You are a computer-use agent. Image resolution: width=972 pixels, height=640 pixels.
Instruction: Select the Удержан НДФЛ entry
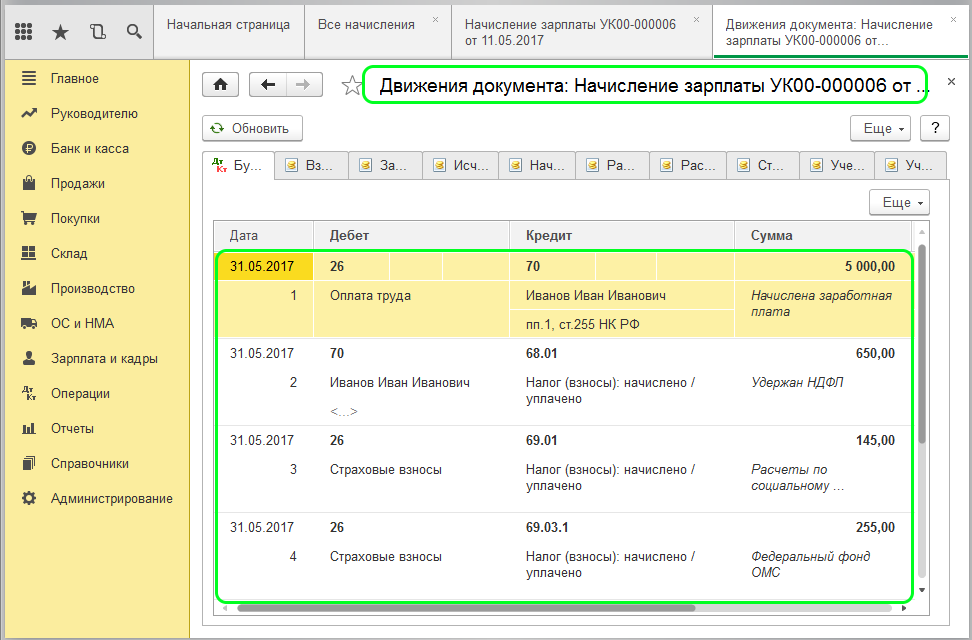point(797,383)
